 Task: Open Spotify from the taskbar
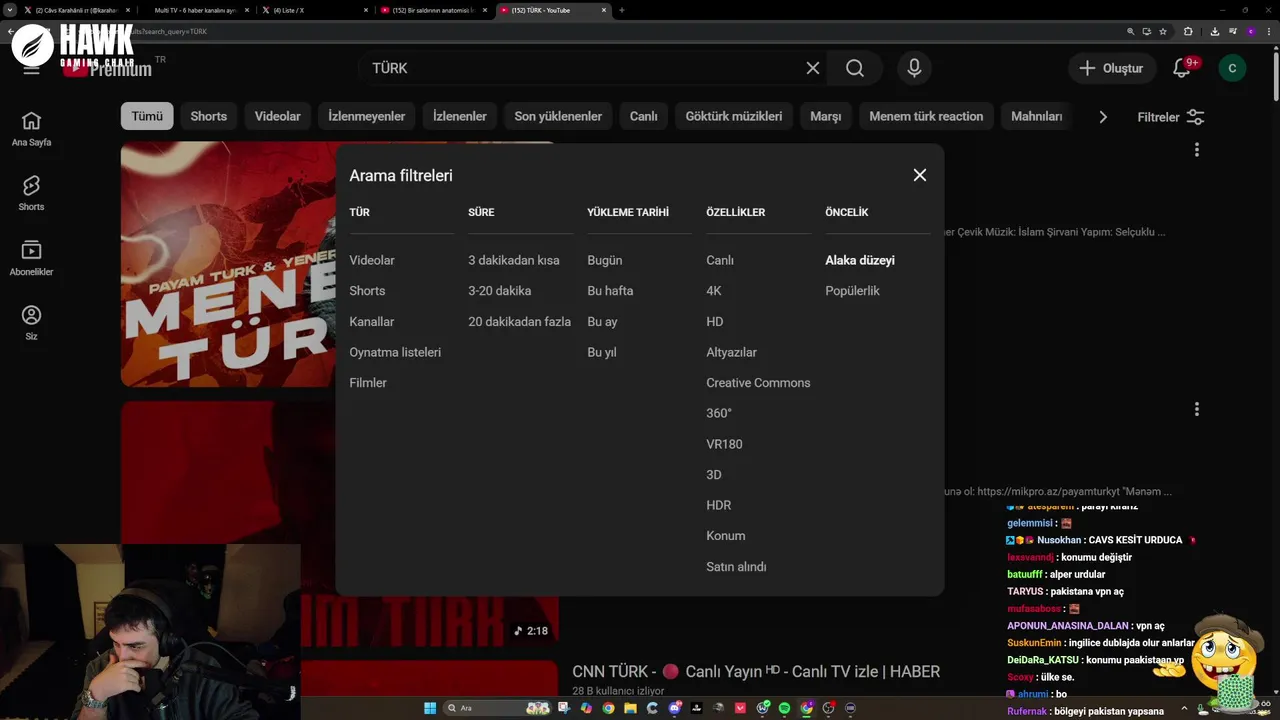click(784, 708)
